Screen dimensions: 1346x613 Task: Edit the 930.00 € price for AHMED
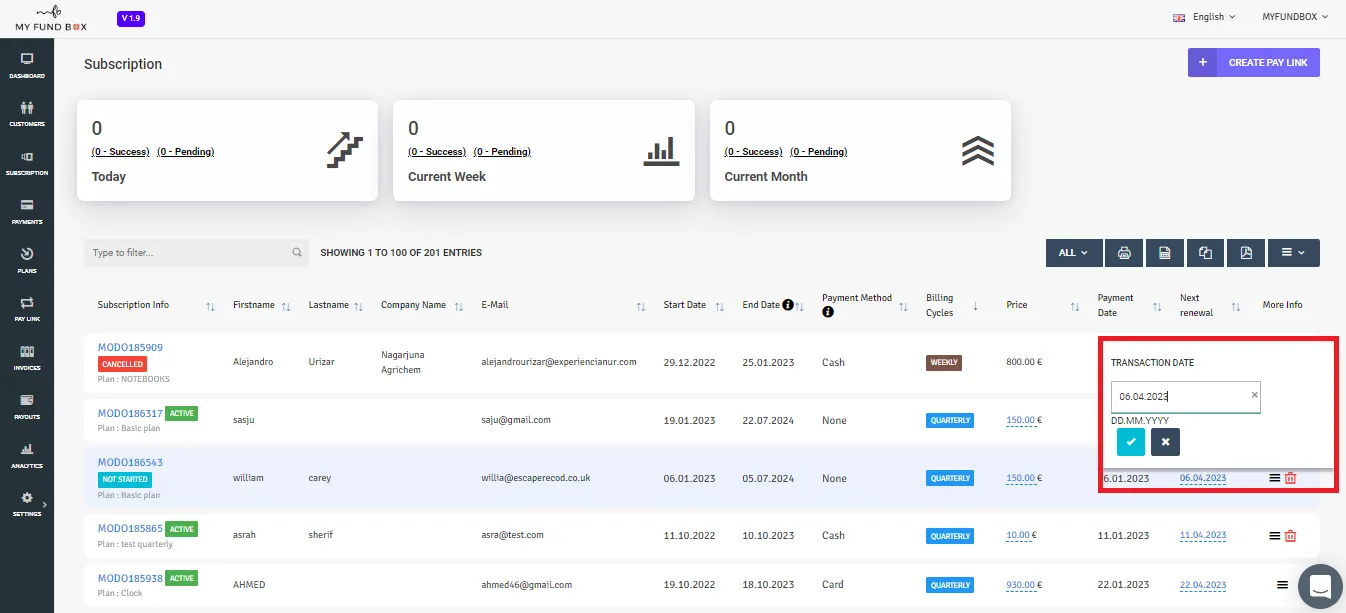(x=1020, y=585)
